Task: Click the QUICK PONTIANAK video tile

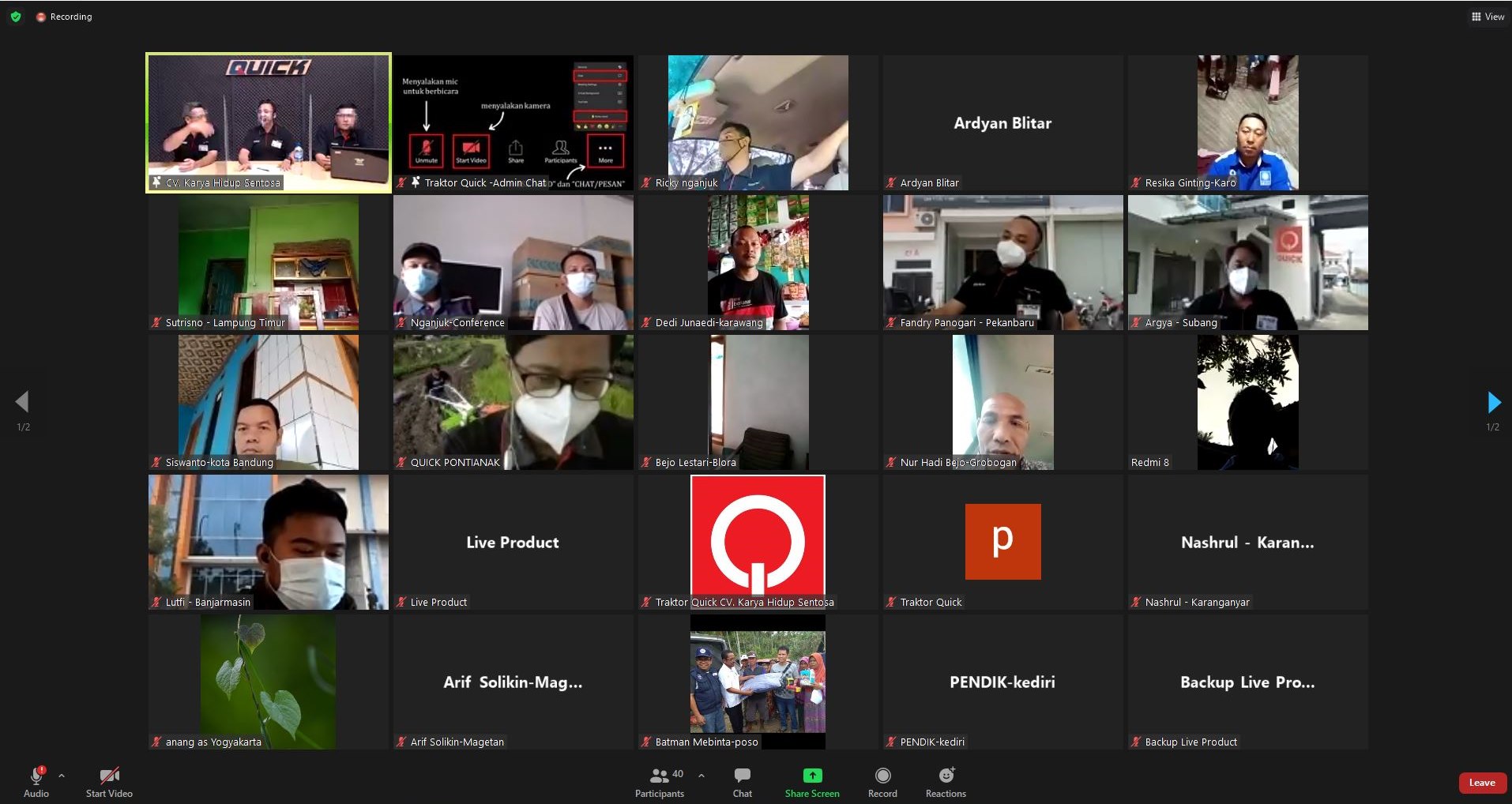Action: pyautogui.click(x=513, y=402)
